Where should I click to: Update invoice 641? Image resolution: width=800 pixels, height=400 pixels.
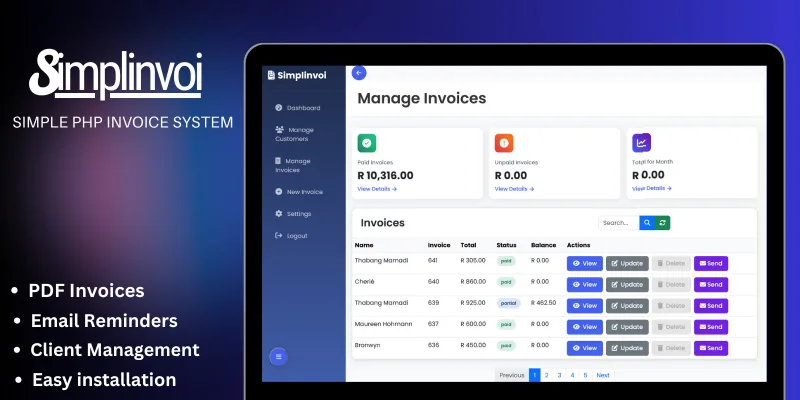627,264
